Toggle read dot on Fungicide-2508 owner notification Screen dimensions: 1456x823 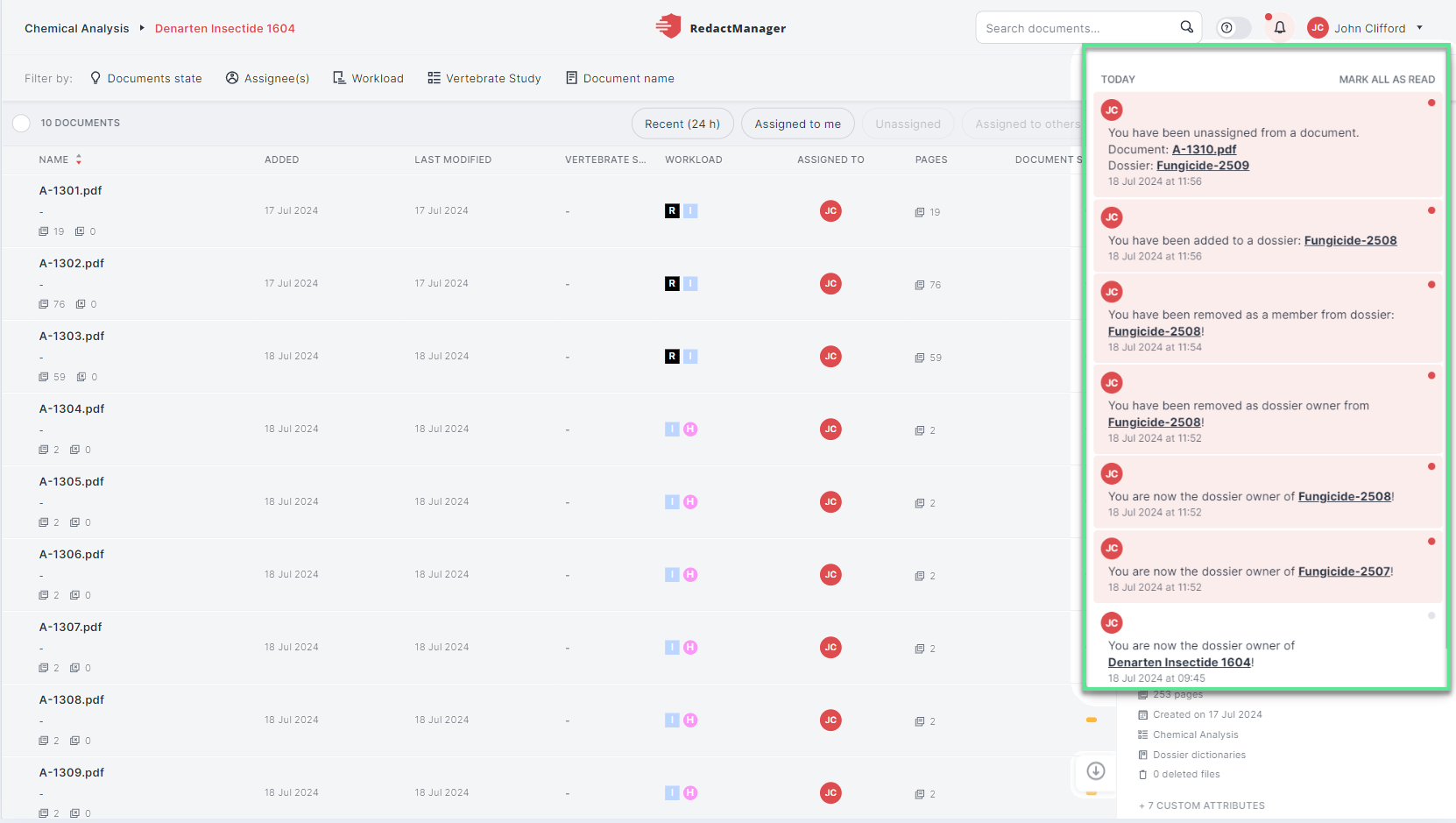click(x=1431, y=466)
